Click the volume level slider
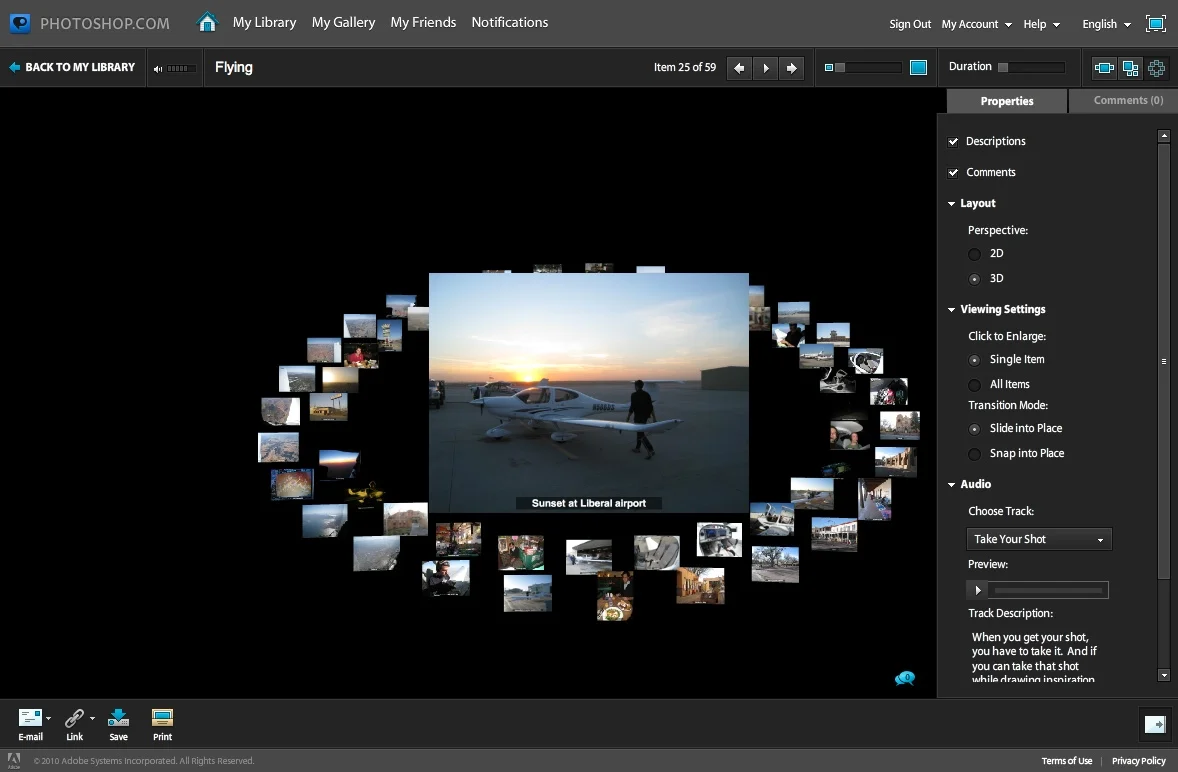The height and width of the screenshot is (772, 1178). tap(180, 68)
